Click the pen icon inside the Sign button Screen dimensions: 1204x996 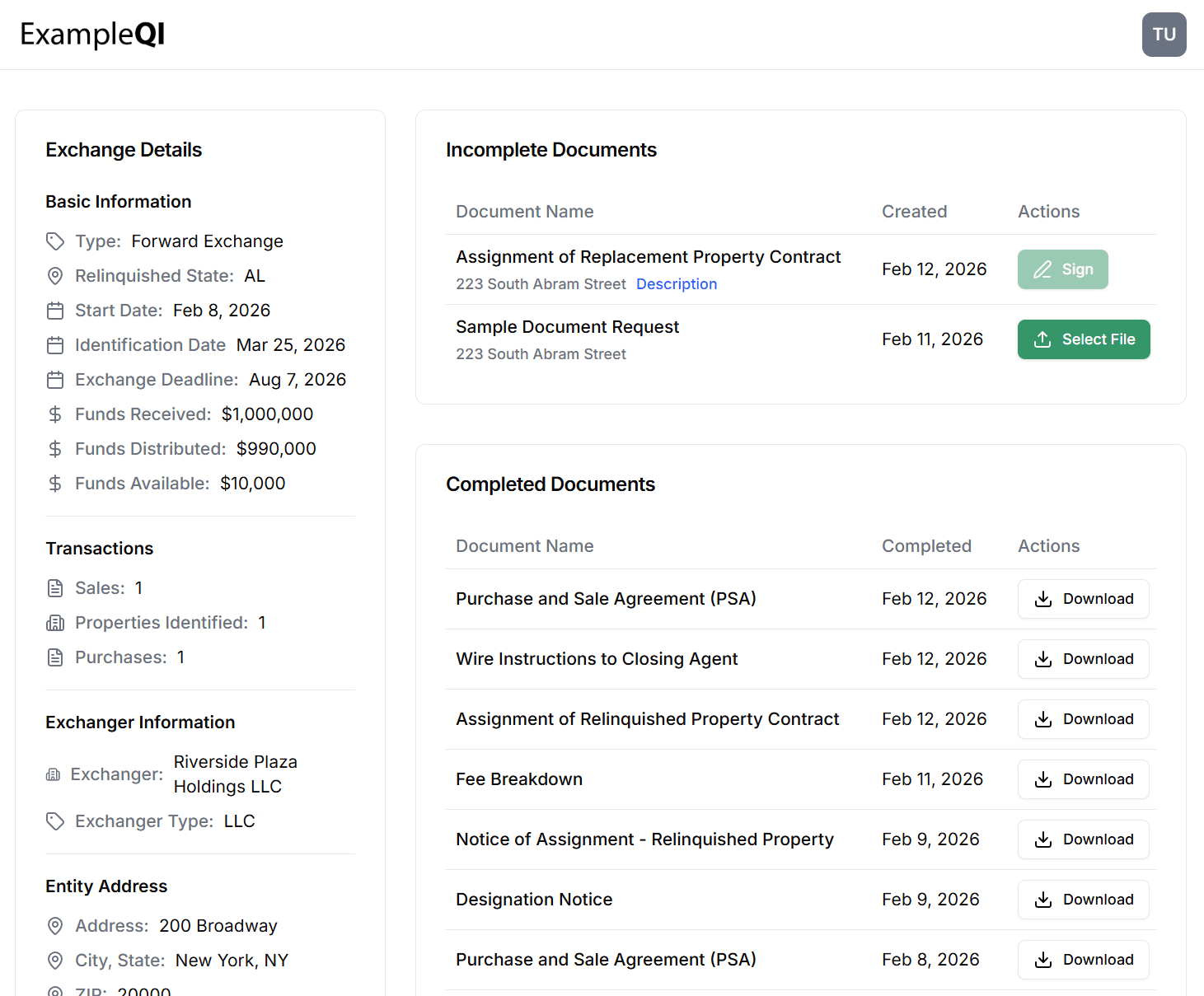pyautogui.click(x=1041, y=269)
